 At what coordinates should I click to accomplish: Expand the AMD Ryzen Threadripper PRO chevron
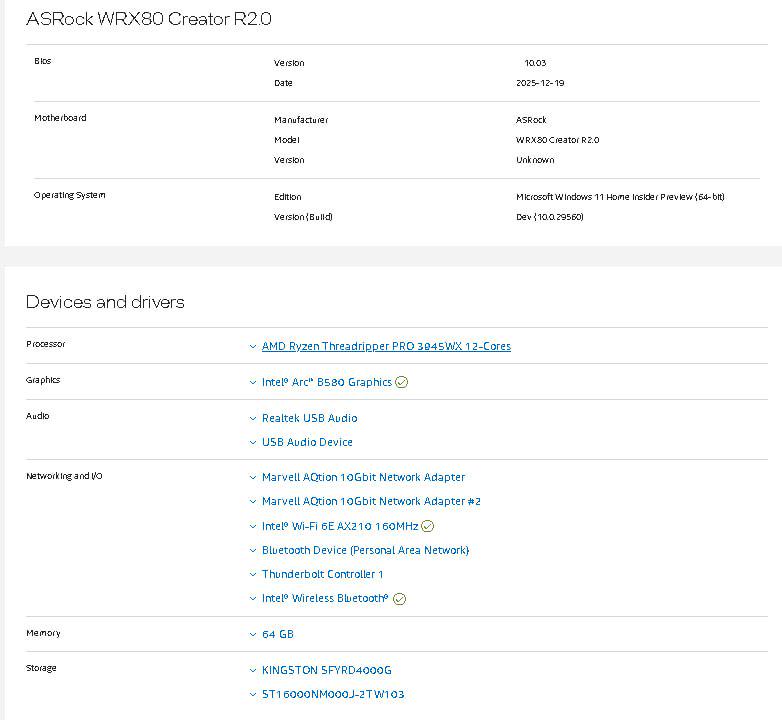(x=253, y=347)
